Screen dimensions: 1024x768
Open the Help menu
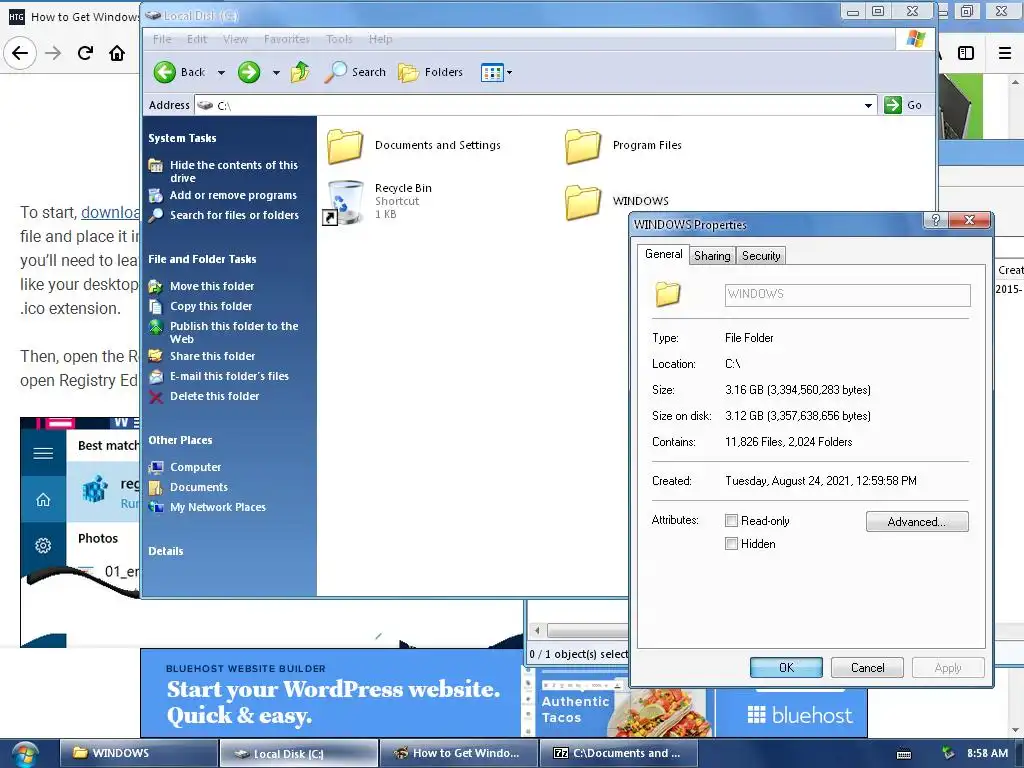coord(380,39)
